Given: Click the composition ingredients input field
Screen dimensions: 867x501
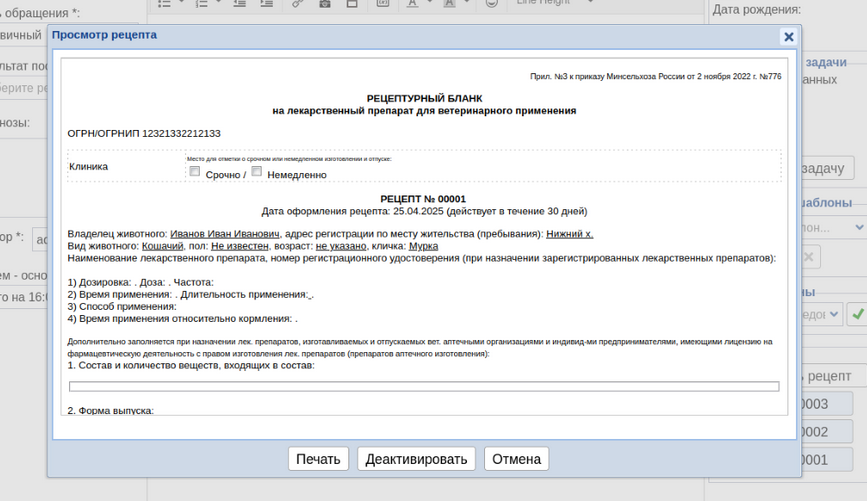Looking at the screenshot, I should tap(423, 386).
